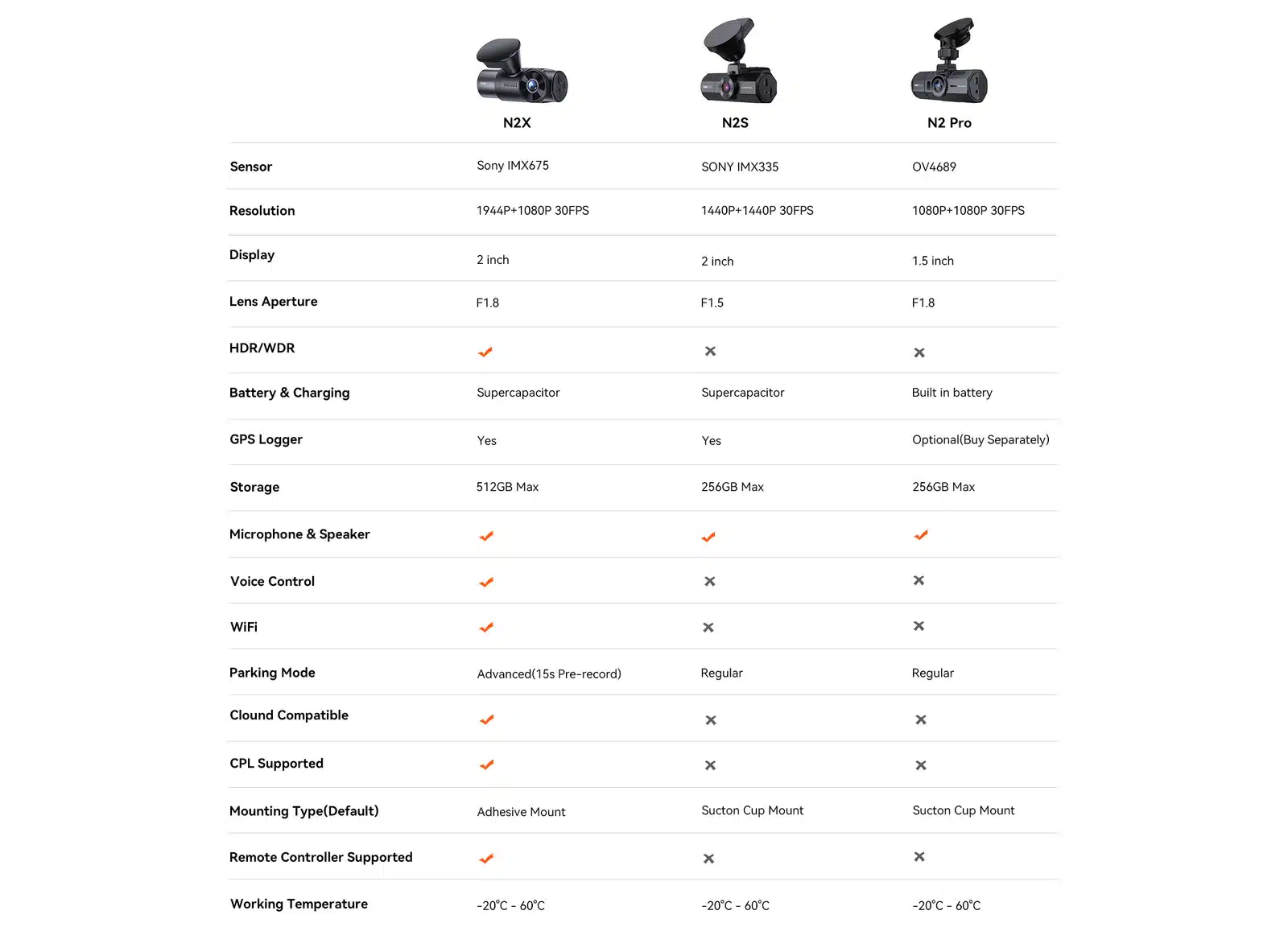Click the N2 Pro Clound Compatible cross
The image size is (1288, 927).
coord(921,719)
